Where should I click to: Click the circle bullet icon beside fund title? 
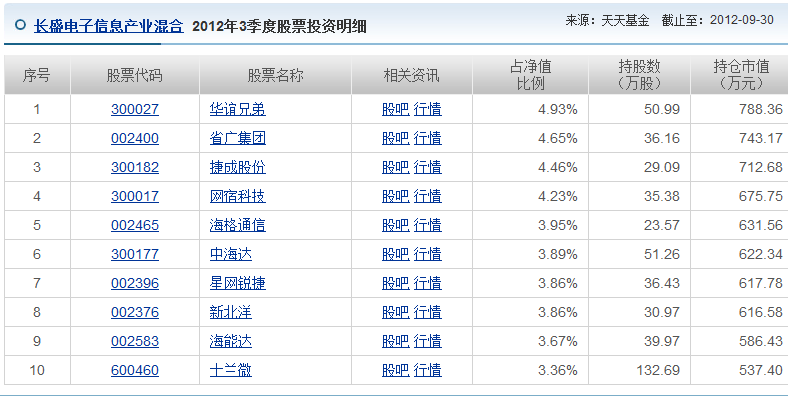[21, 25]
